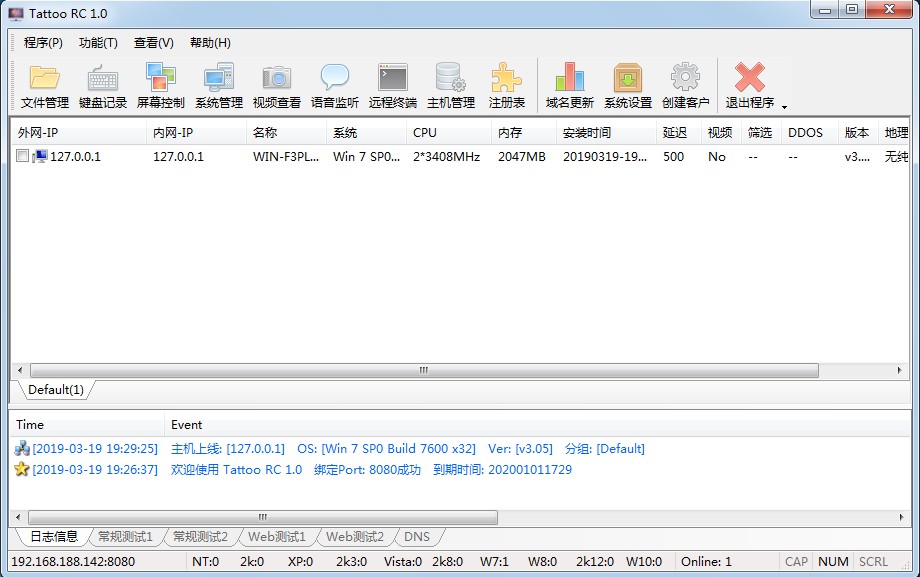
Task: Select log entry timestamped 2019-03-19 19:29:25
Action: [x=95, y=448]
